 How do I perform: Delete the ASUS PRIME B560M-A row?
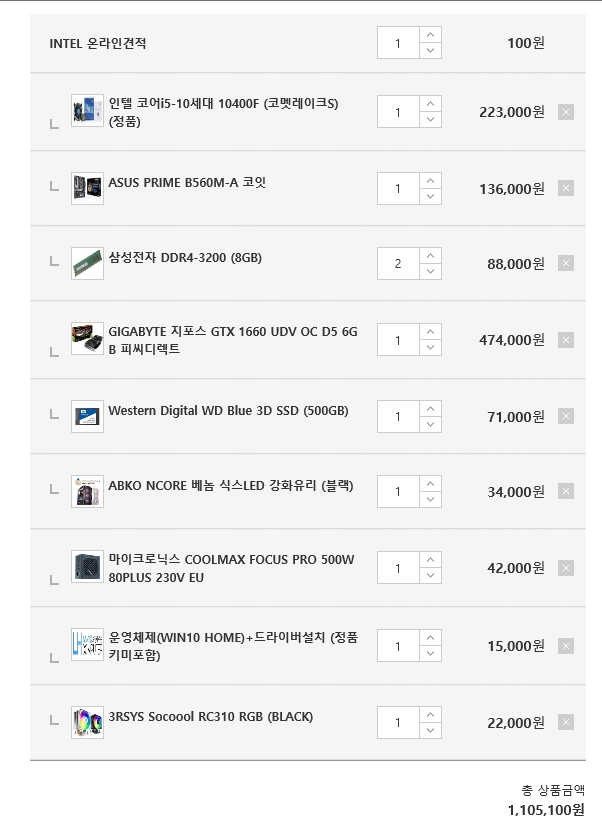pyautogui.click(x=566, y=188)
